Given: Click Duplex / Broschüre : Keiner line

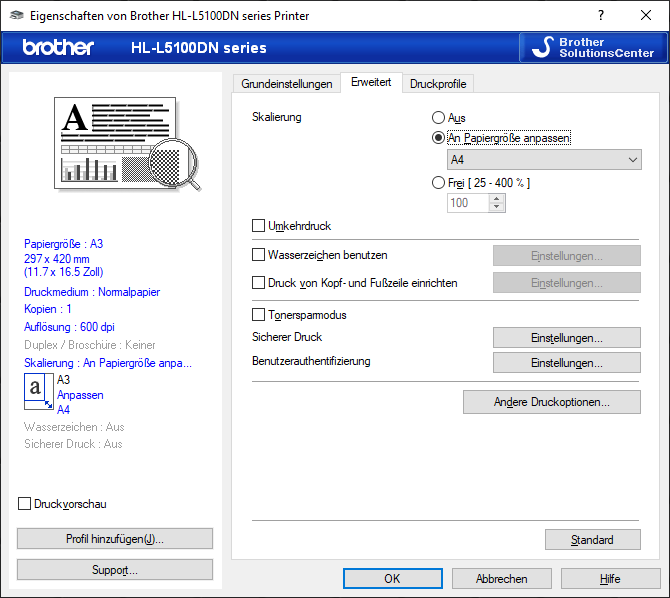Looking at the screenshot, I should [x=90, y=345].
